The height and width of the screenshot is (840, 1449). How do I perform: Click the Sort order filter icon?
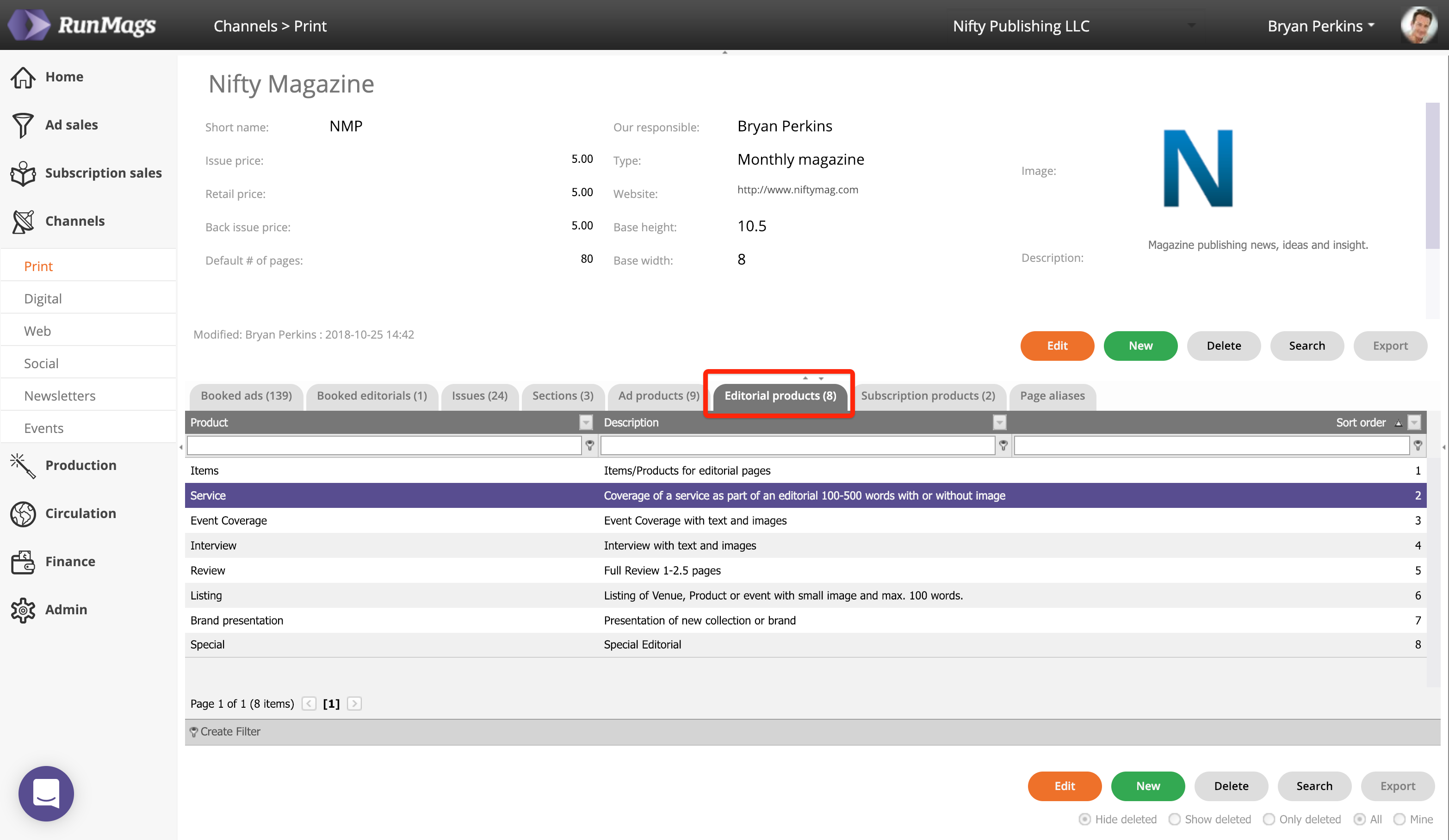(x=1418, y=445)
